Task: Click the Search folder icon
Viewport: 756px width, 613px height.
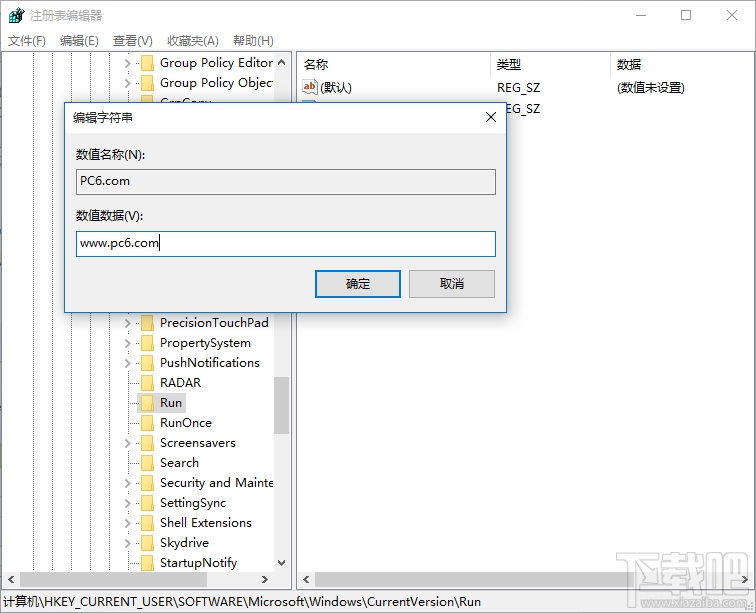Action: (147, 463)
